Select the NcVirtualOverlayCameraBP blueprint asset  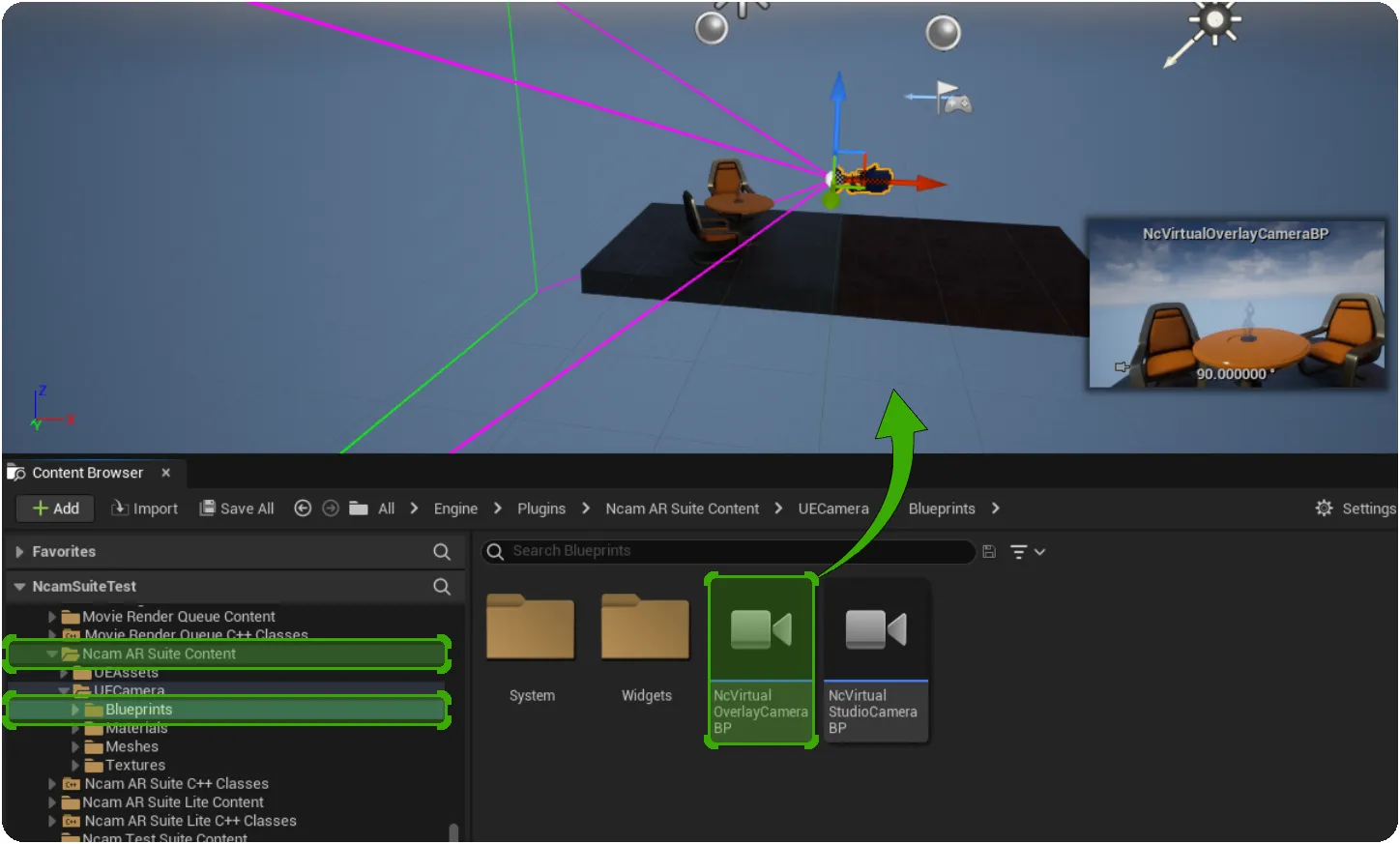point(761,660)
